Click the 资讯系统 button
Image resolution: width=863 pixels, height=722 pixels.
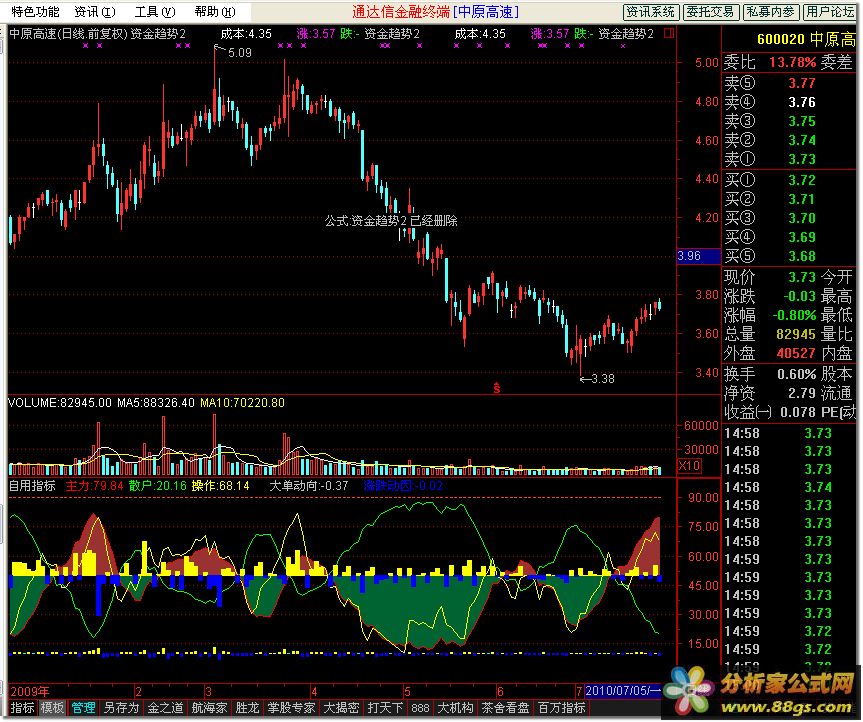click(x=651, y=12)
